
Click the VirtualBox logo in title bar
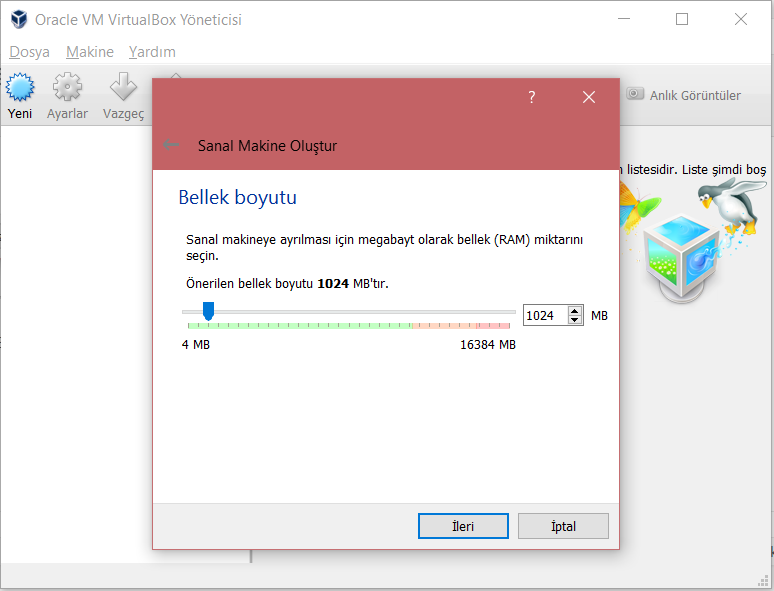(x=19, y=20)
